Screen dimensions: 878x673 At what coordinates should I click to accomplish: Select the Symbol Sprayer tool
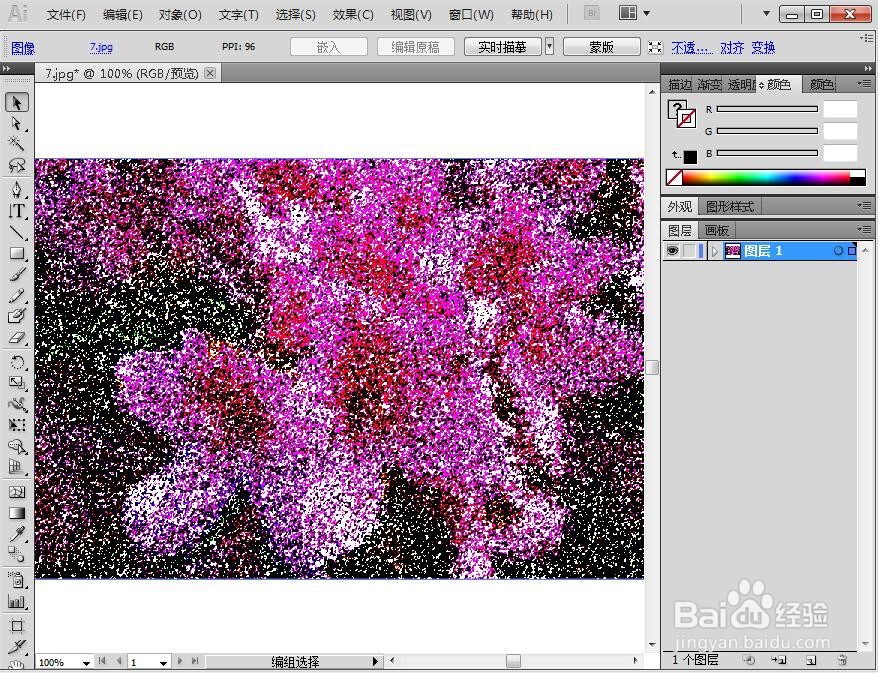coord(17,580)
